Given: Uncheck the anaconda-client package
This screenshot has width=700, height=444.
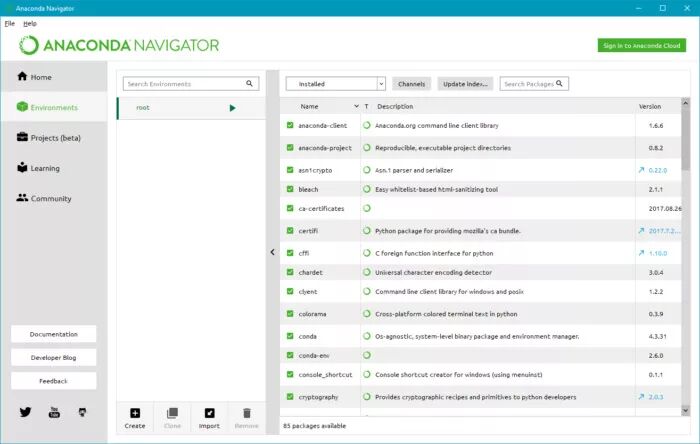Looking at the screenshot, I should [x=290, y=125].
